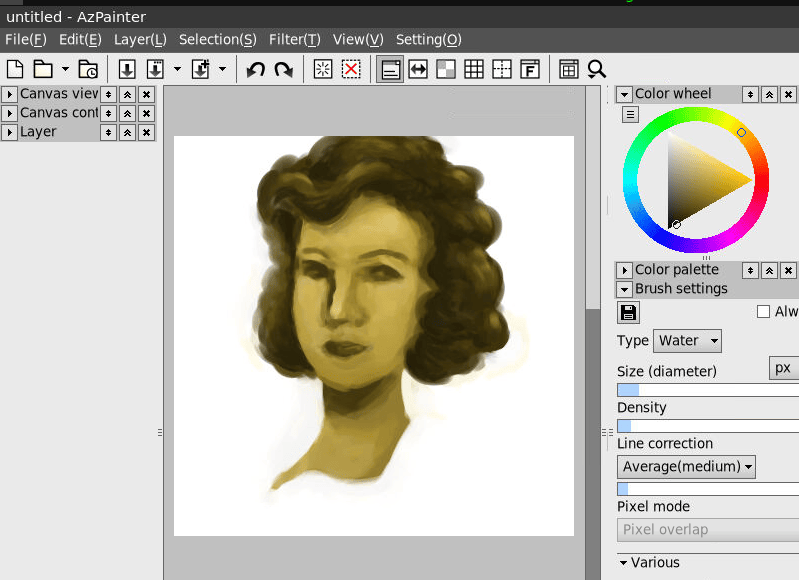800x580 pixels.
Task: Click the Deselect icon with red X
Action: coord(351,69)
